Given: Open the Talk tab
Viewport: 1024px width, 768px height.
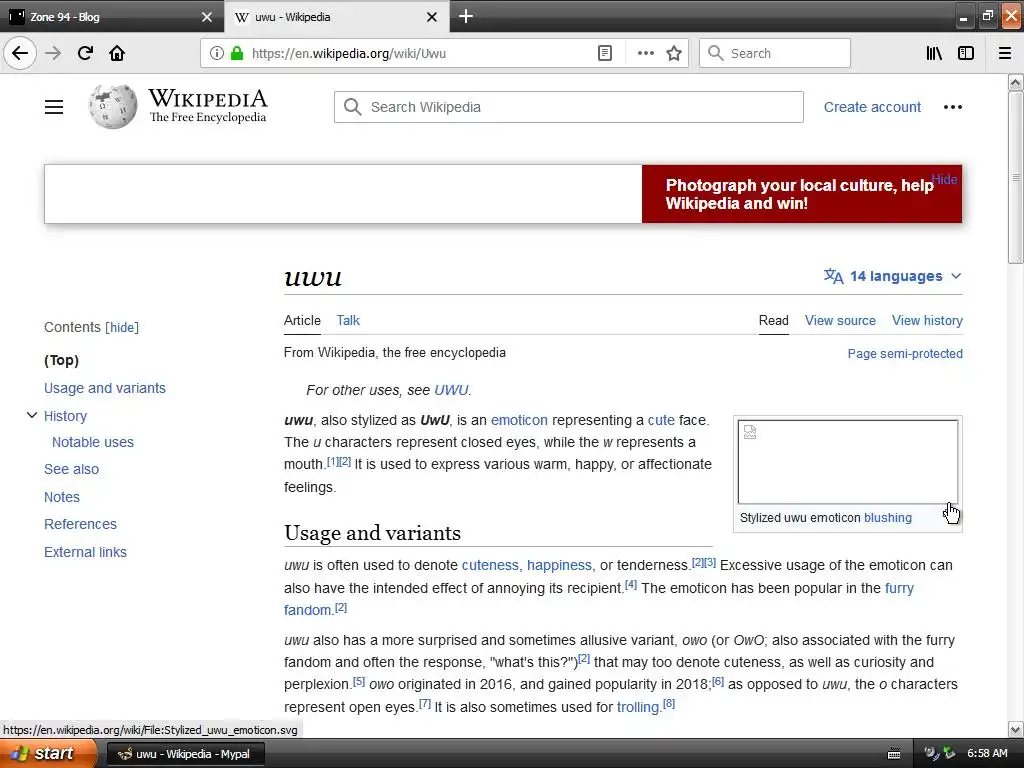Looking at the screenshot, I should point(348,320).
